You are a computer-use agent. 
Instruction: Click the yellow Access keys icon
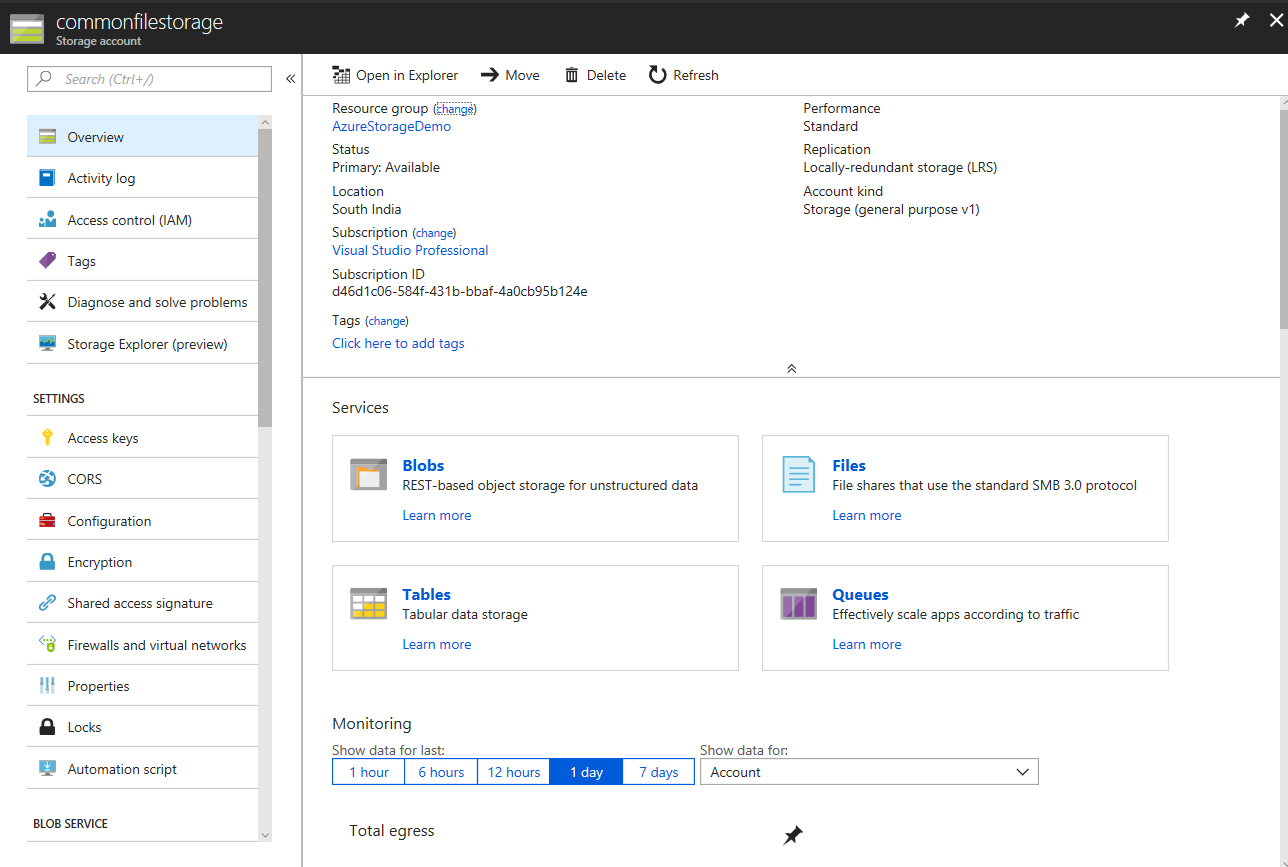47,438
